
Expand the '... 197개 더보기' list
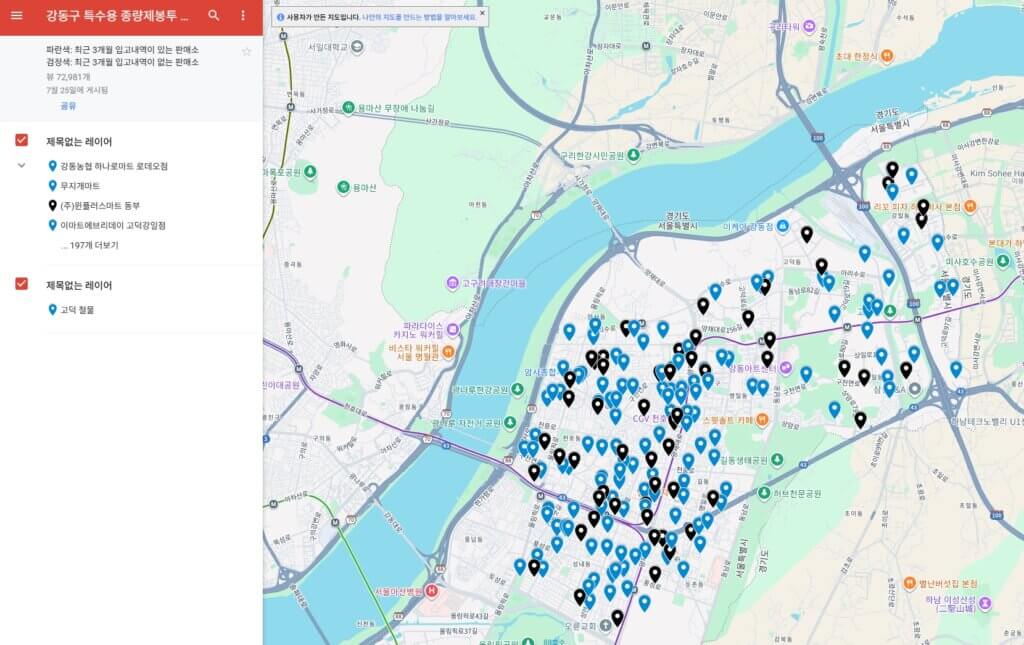pyautogui.click(x=89, y=245)
